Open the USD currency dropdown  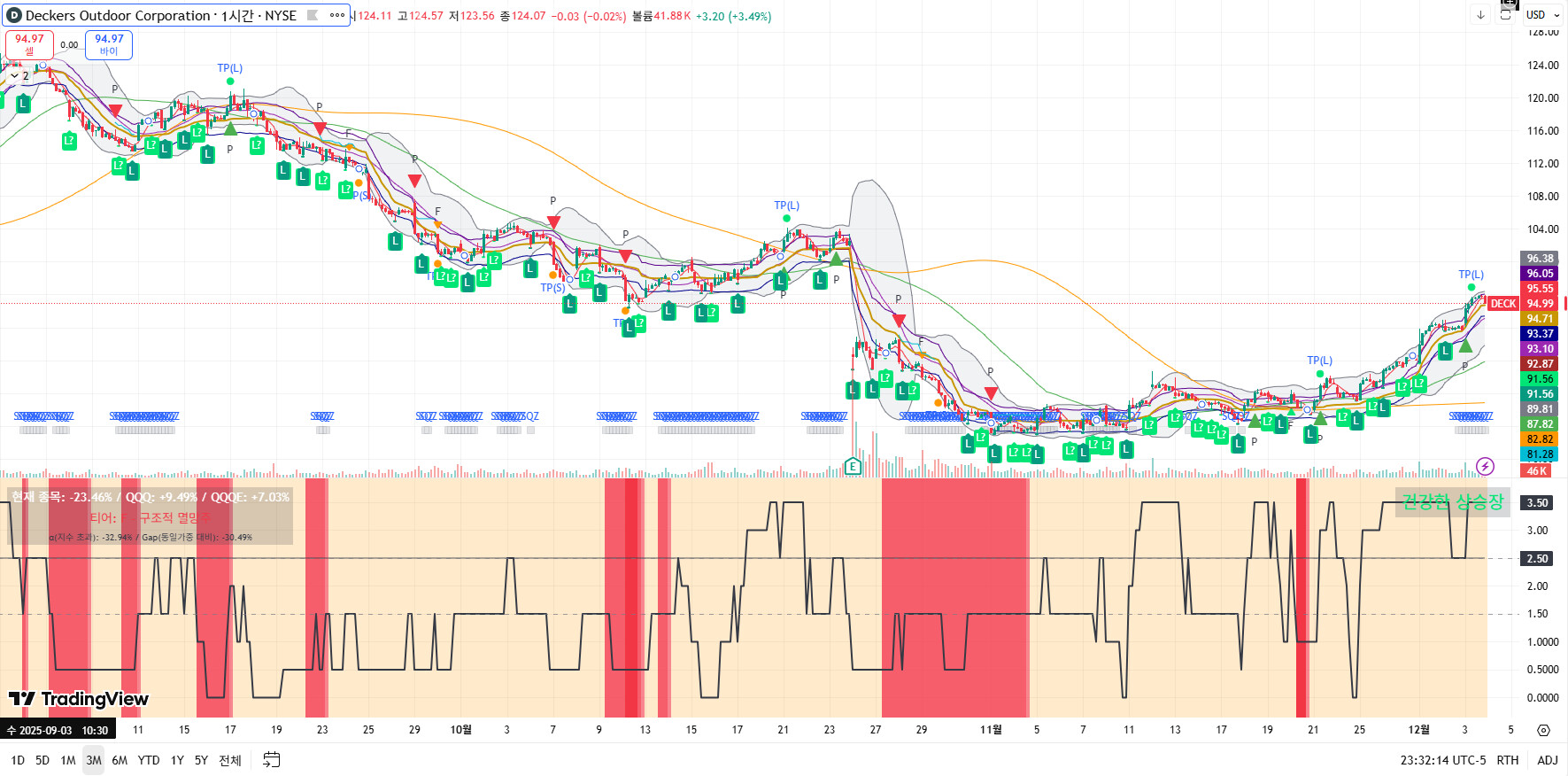[1543, 15]
